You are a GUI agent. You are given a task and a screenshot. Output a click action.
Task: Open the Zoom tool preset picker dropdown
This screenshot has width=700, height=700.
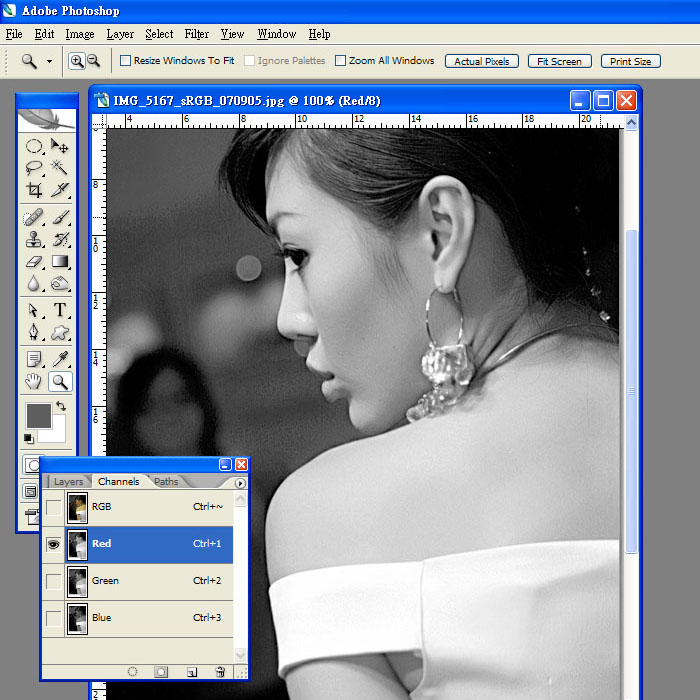coord(49,61)
